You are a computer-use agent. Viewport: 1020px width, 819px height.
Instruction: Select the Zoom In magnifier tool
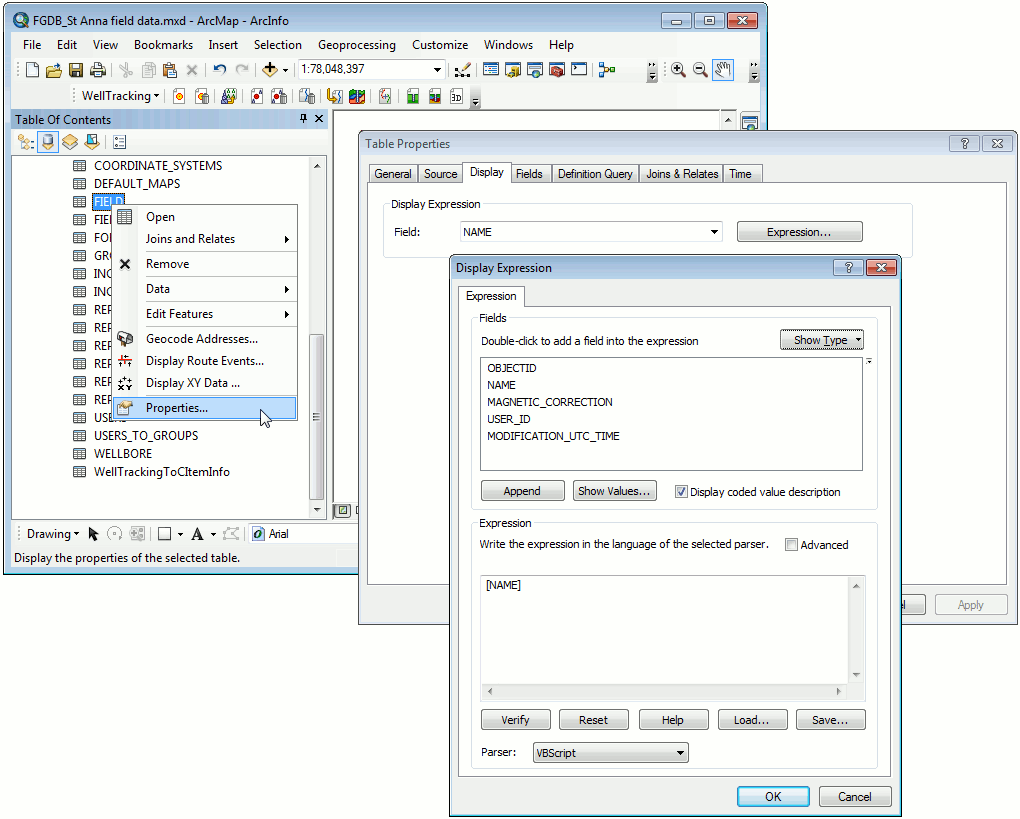[678, 70]
